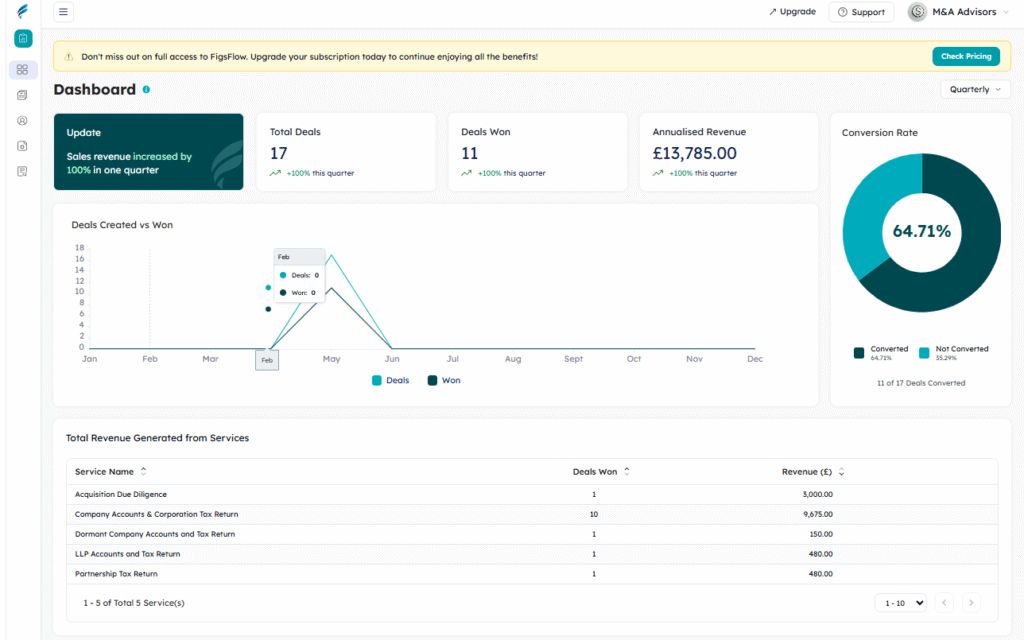Click the camera document icon in the sidebar
Screen dimensions: 1024x640
pyautogui.click(x=22, y=146)
